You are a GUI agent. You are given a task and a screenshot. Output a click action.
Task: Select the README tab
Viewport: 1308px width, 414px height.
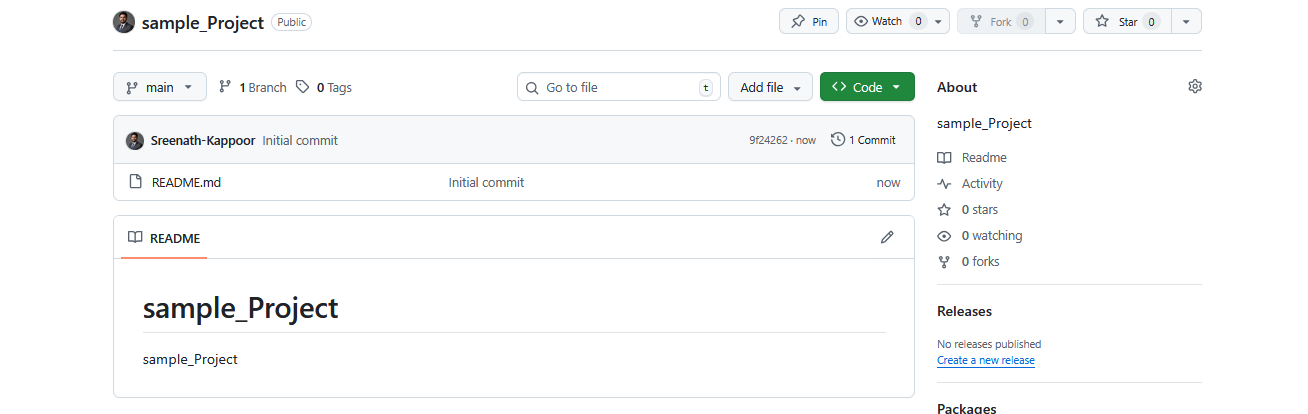[164, 239]
